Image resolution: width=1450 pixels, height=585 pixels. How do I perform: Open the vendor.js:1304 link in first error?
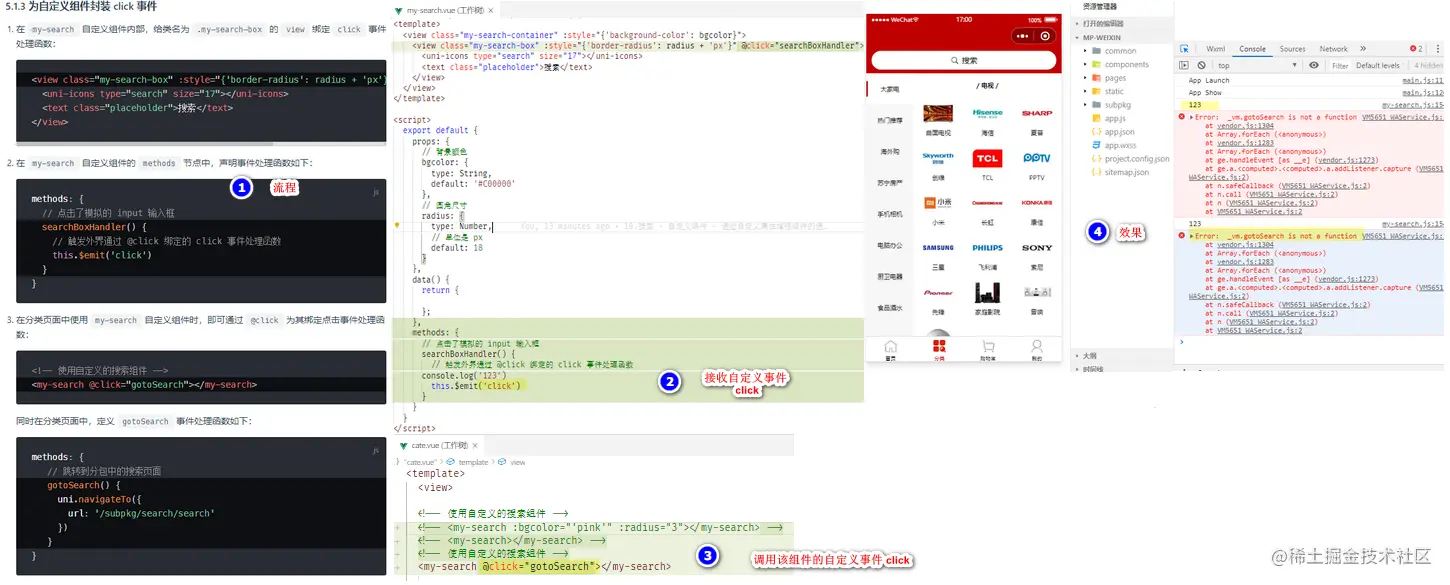pyautogui.click(x=1245, y=126)
